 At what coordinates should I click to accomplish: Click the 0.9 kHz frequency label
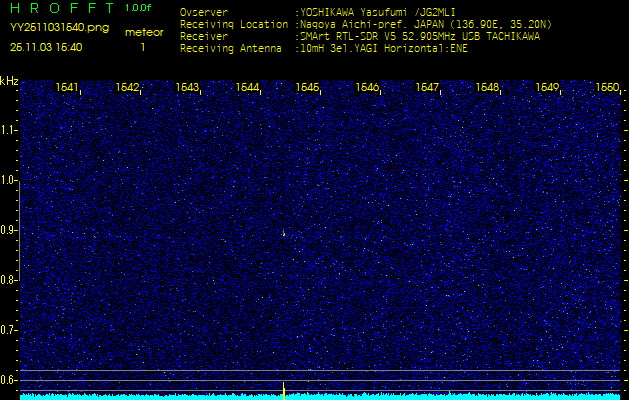[x=8, y=230]
